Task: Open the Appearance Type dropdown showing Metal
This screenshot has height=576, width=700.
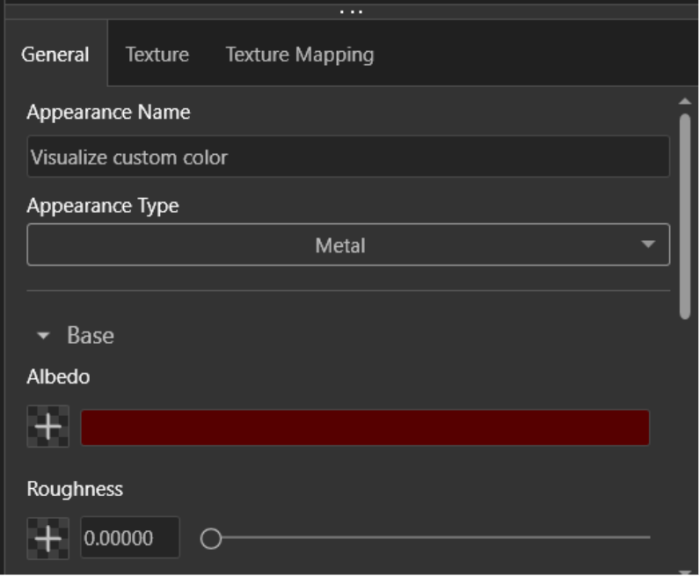Action: click(x=340, y=245)
